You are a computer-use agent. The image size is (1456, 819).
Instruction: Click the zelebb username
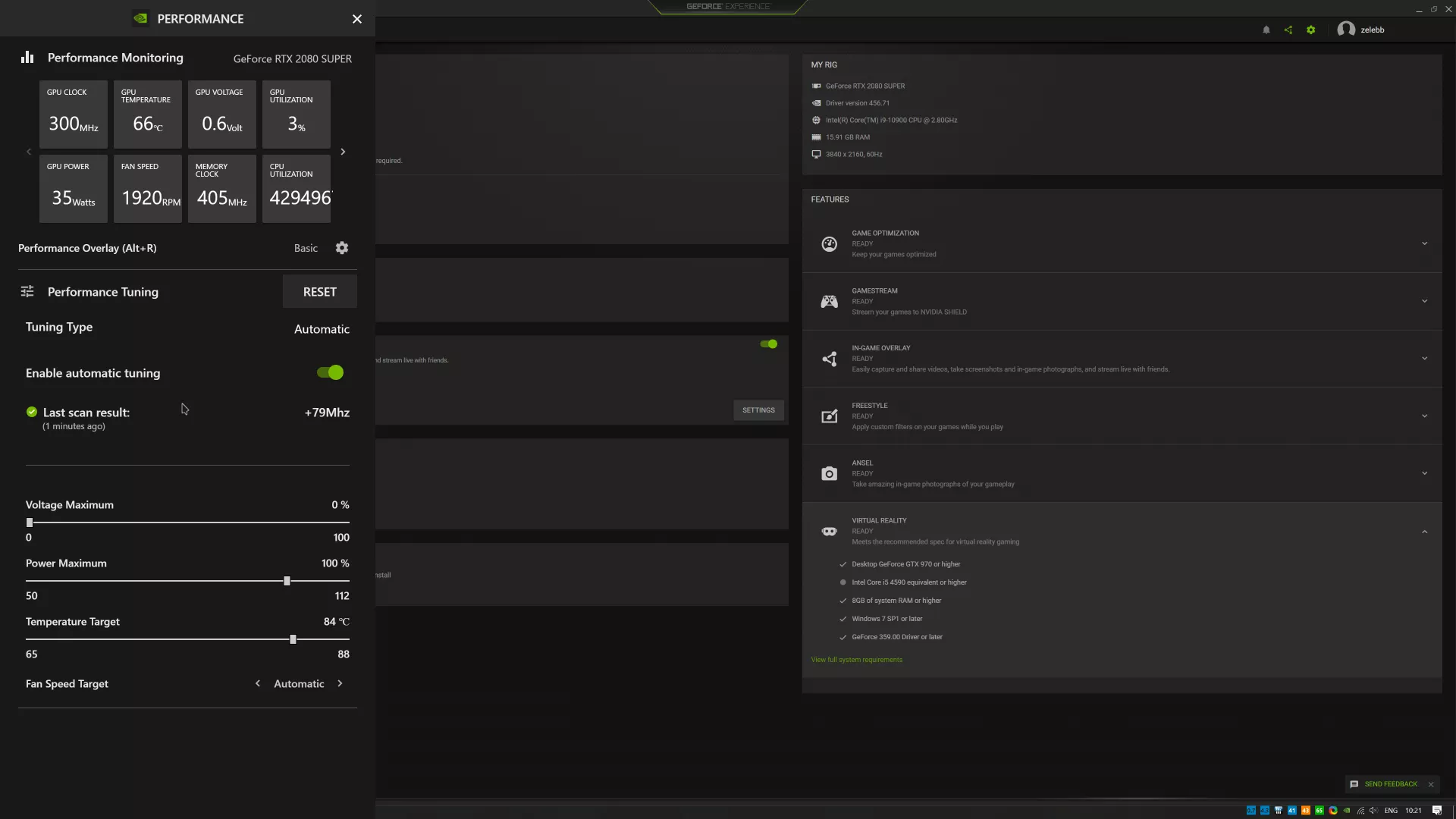coord(1373,30)
